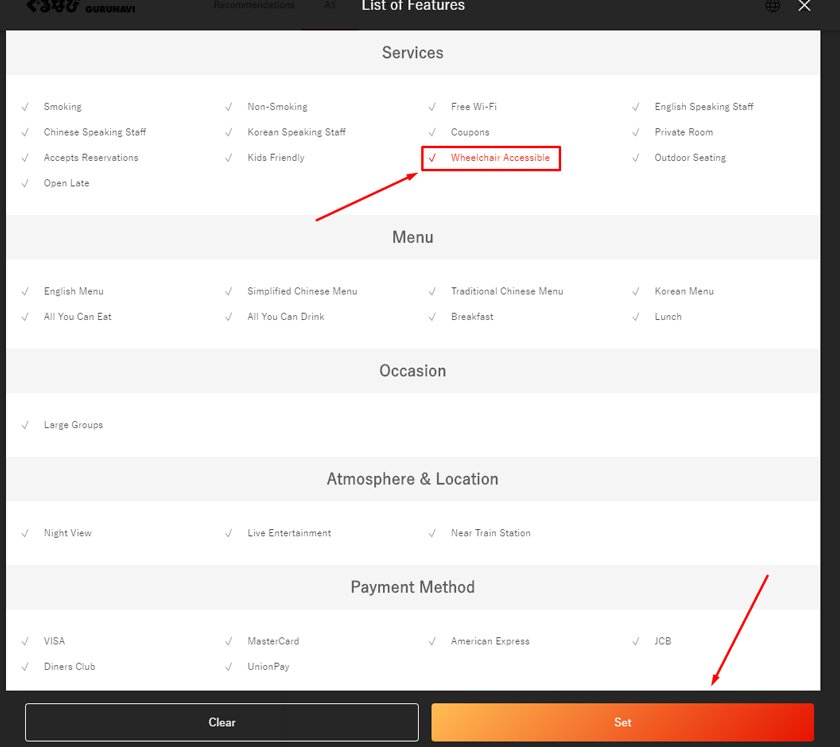Apply features with the Set button
The width and height of the screenshot is (840, 747).
pos(622,722)
